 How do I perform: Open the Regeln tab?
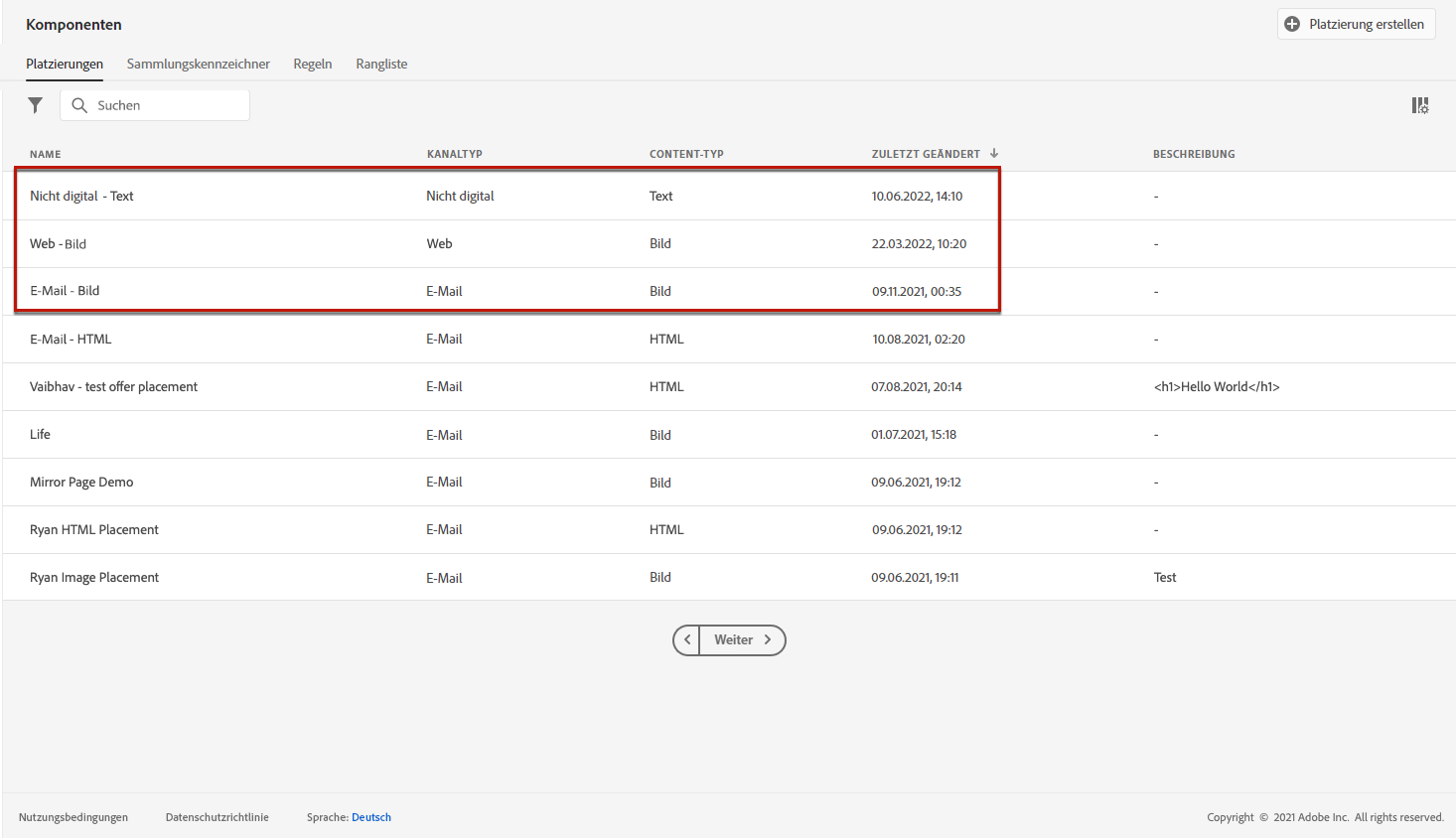[x=313, y=64]
